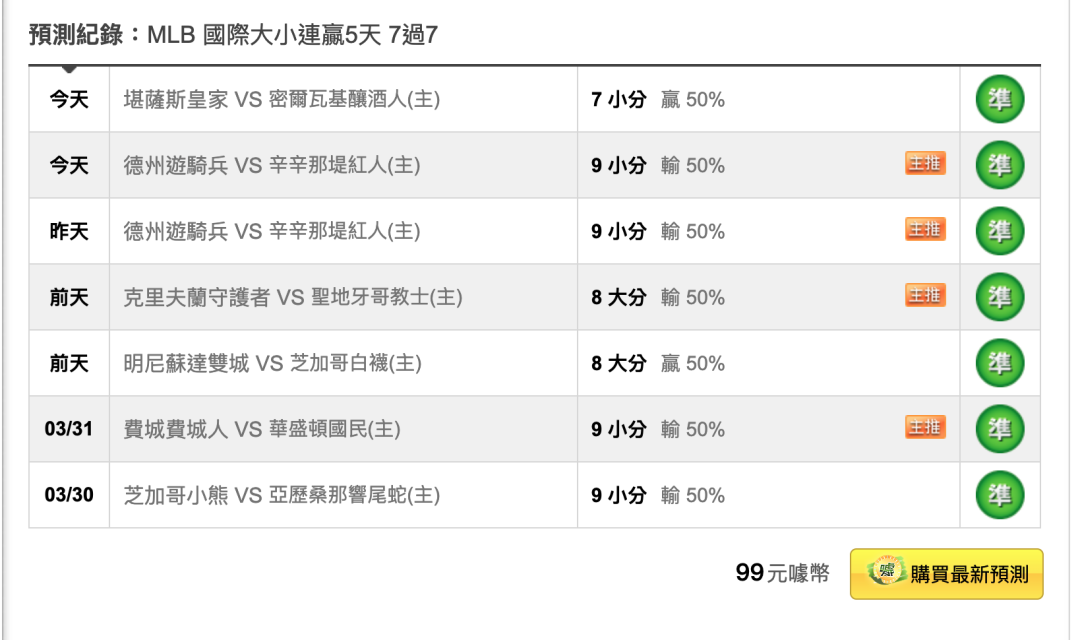
Task: Open the 明尼蘇達雙城 VS 芝加哥白襪 matchup
Action: [x=273, y=363]
